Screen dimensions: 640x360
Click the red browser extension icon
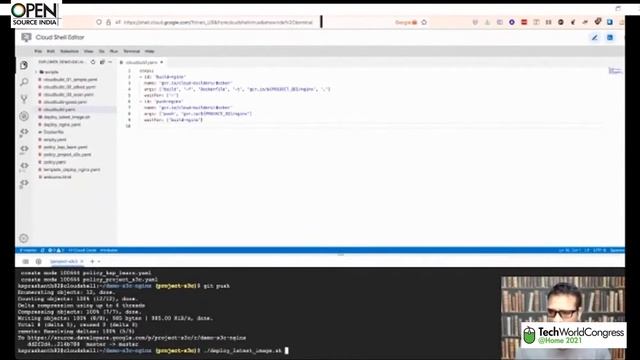[524, 22]
